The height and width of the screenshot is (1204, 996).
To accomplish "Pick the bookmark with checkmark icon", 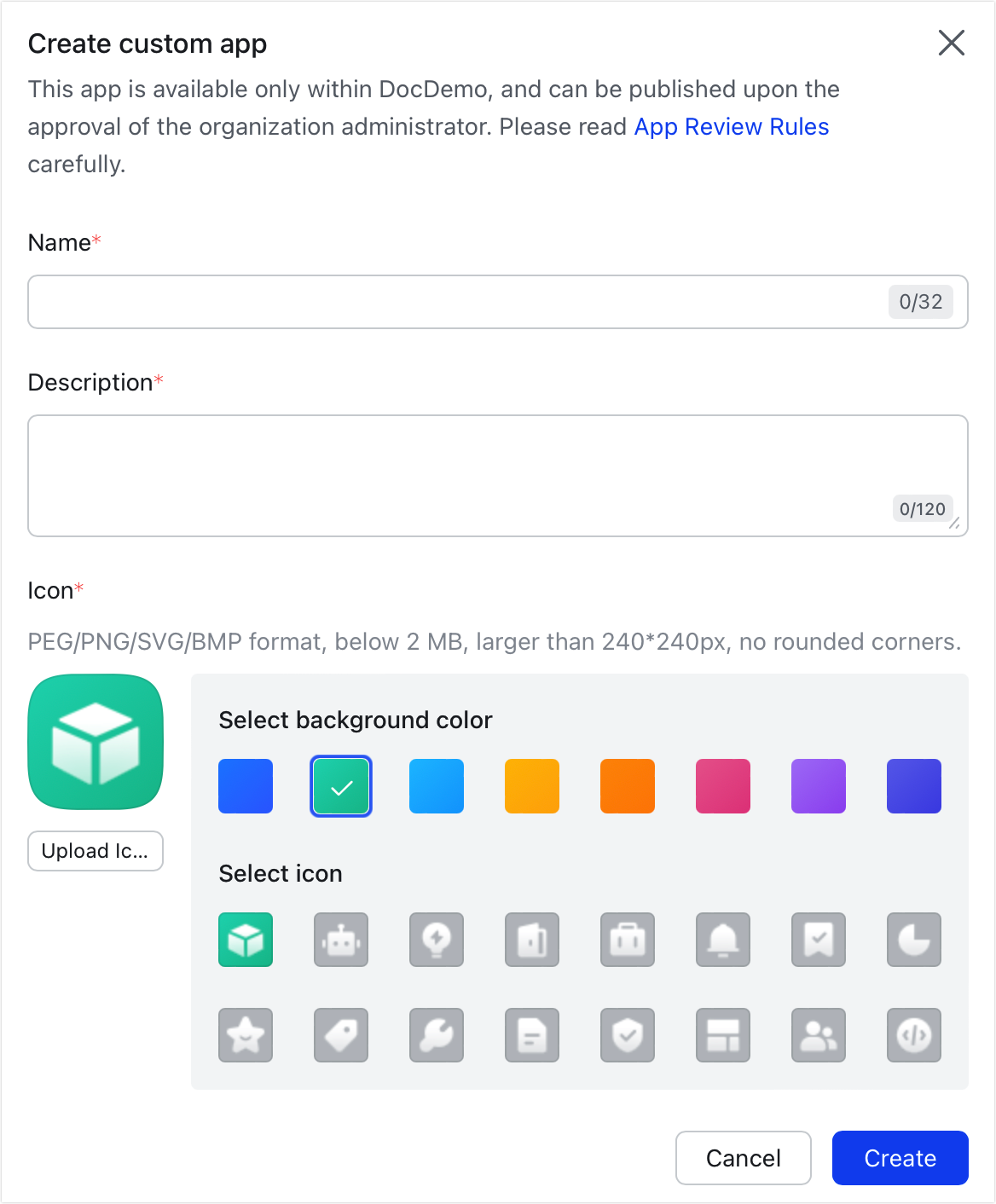I will point(819,940).
